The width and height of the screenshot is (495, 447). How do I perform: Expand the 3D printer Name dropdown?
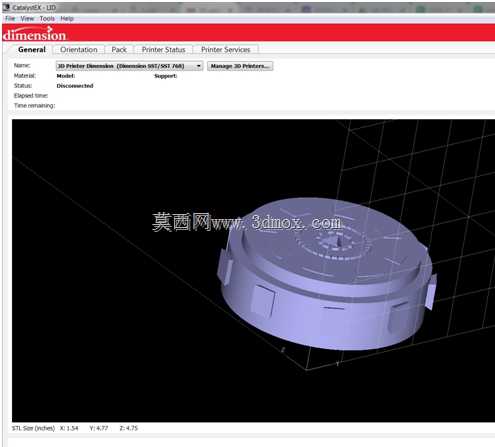click(x=129, y=66)
